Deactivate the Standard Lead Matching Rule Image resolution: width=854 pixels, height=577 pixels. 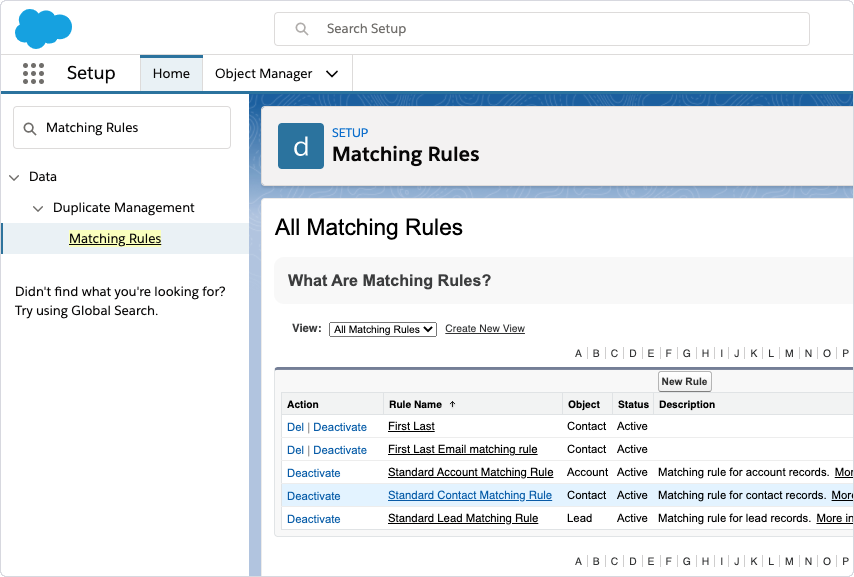point(313,518)
